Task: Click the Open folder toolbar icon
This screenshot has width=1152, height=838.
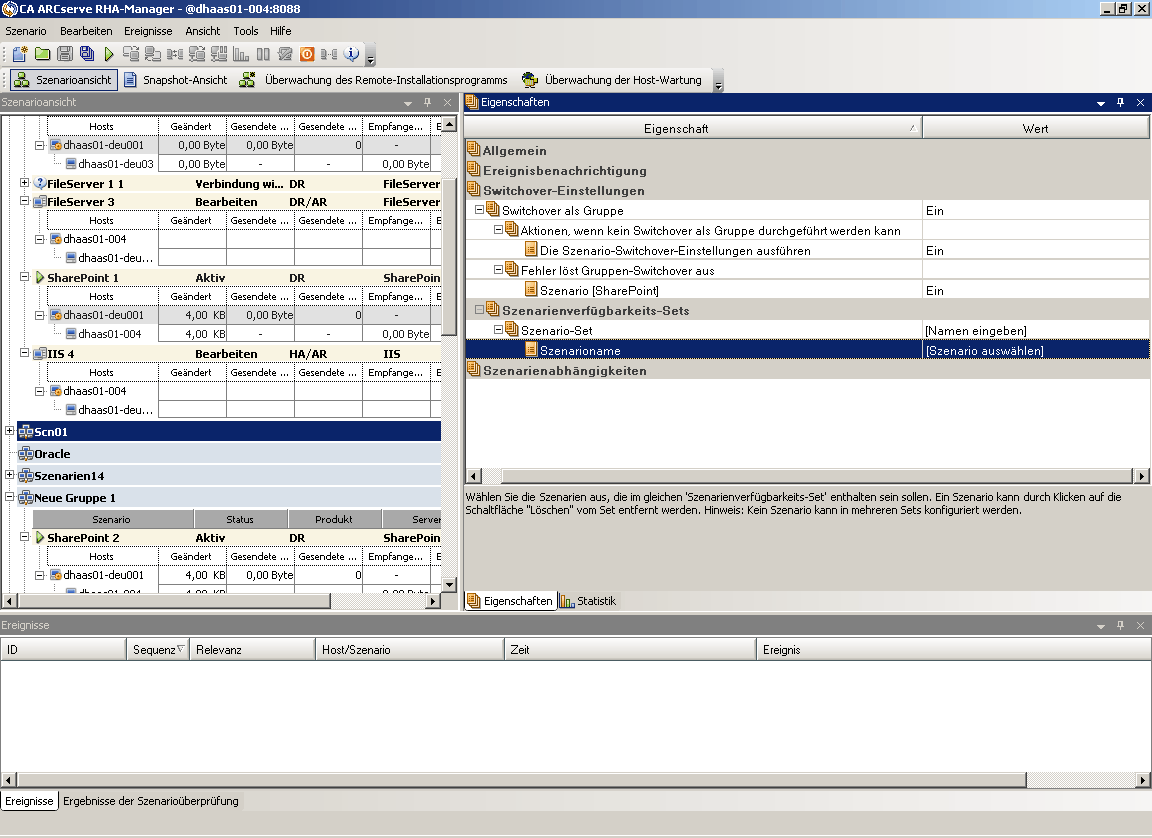Action: pos(42,54)
